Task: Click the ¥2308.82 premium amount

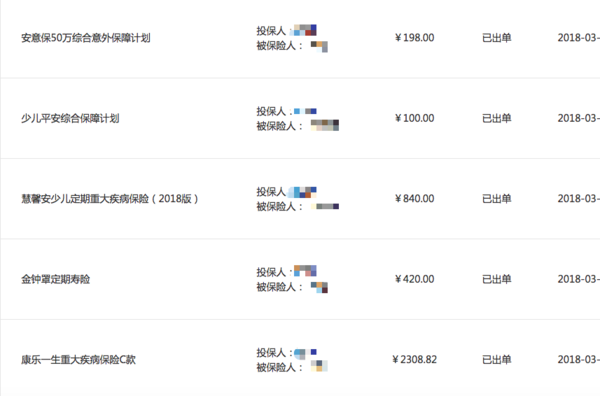Action: pos(415,359)
